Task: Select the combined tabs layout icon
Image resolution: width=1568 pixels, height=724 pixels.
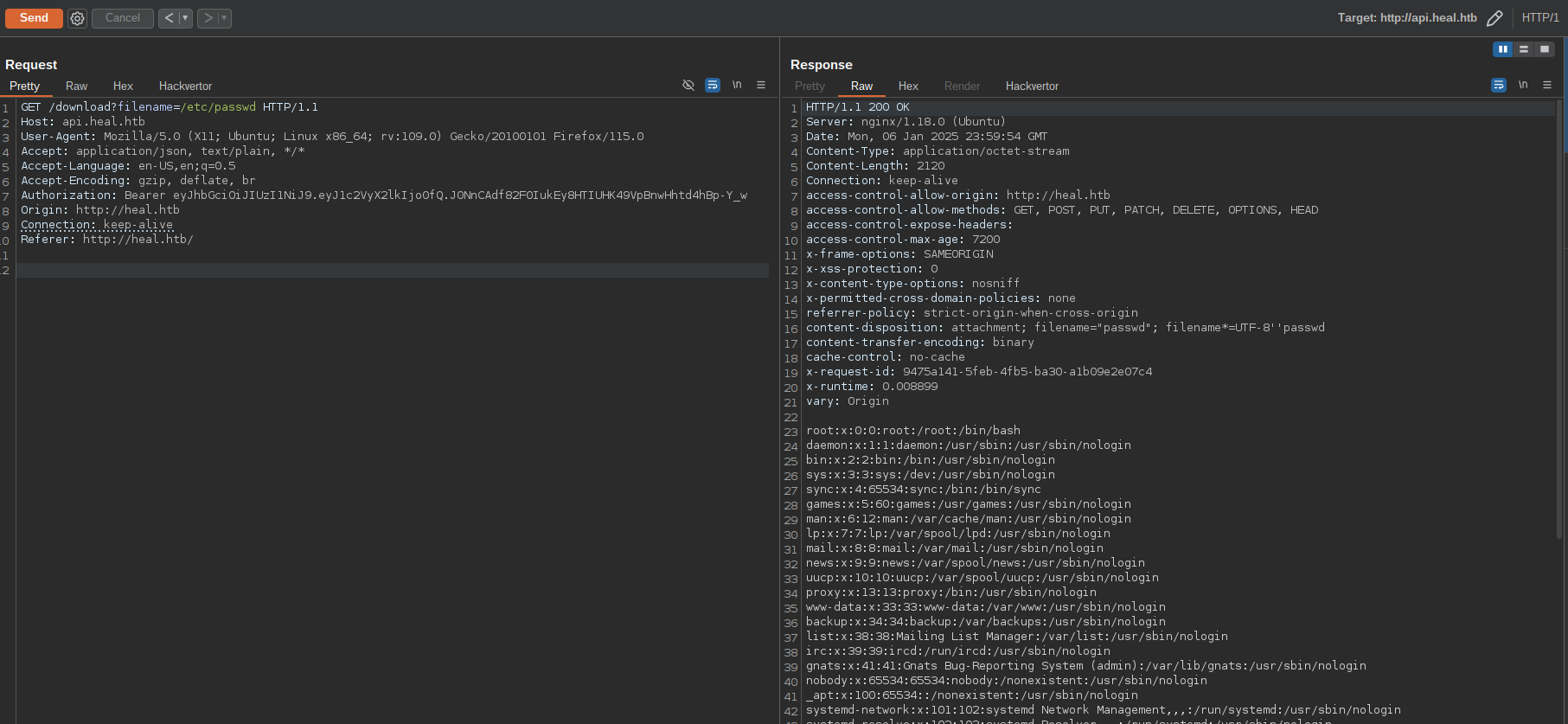Action: 1545,49
